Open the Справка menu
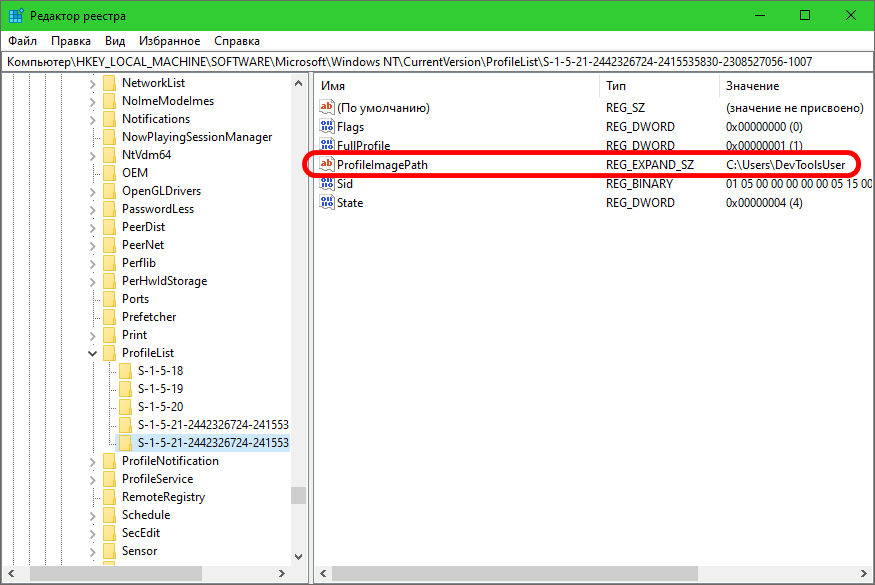 237,41
